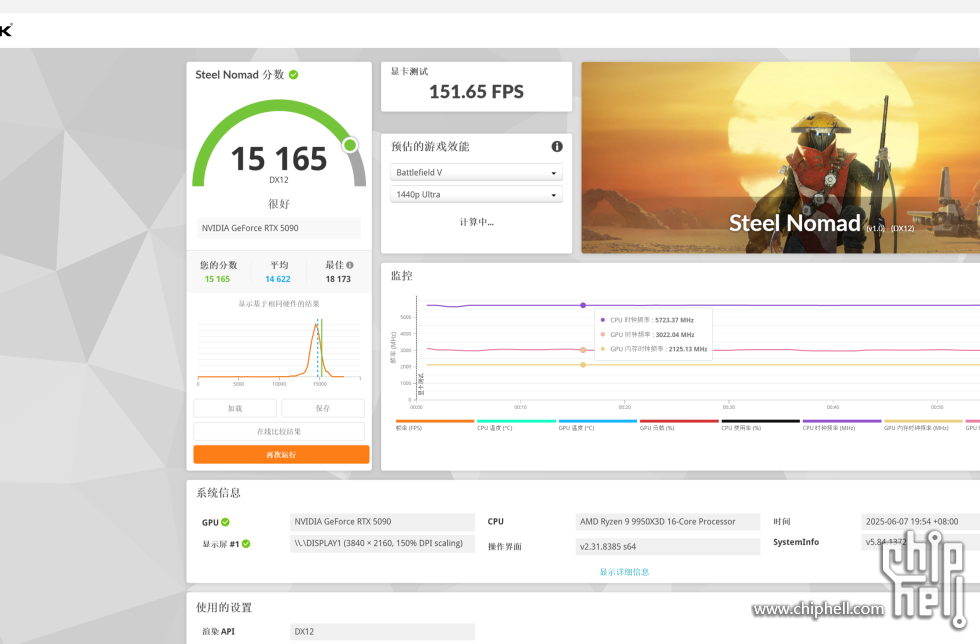The height and width of the screenshot is (644, 980).
Task: Click the green check icon beside GPU
Action: (x=225, y=522)
